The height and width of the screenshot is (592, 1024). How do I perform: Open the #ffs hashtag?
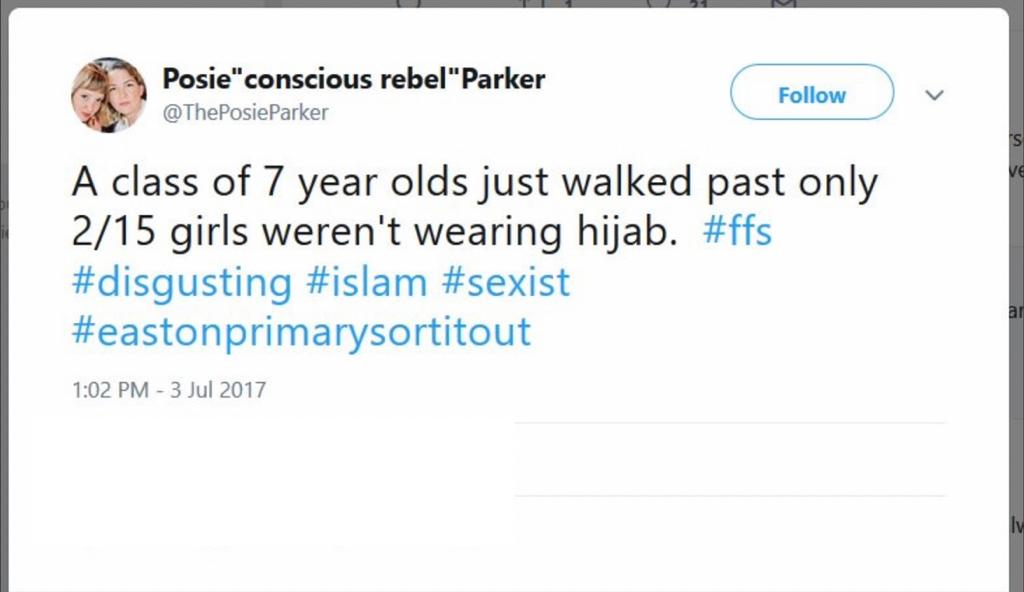pyautogui.click(x=737, y=232)
